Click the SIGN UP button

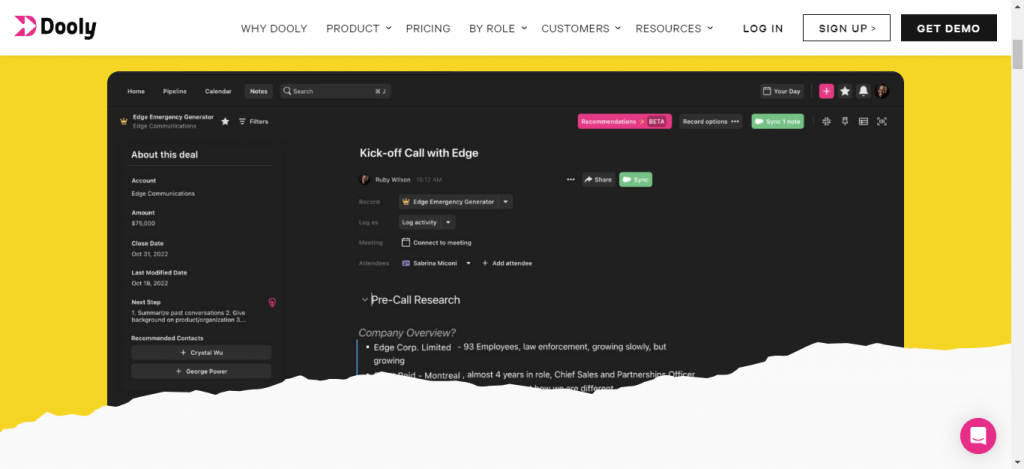click(x=846, y=28)
